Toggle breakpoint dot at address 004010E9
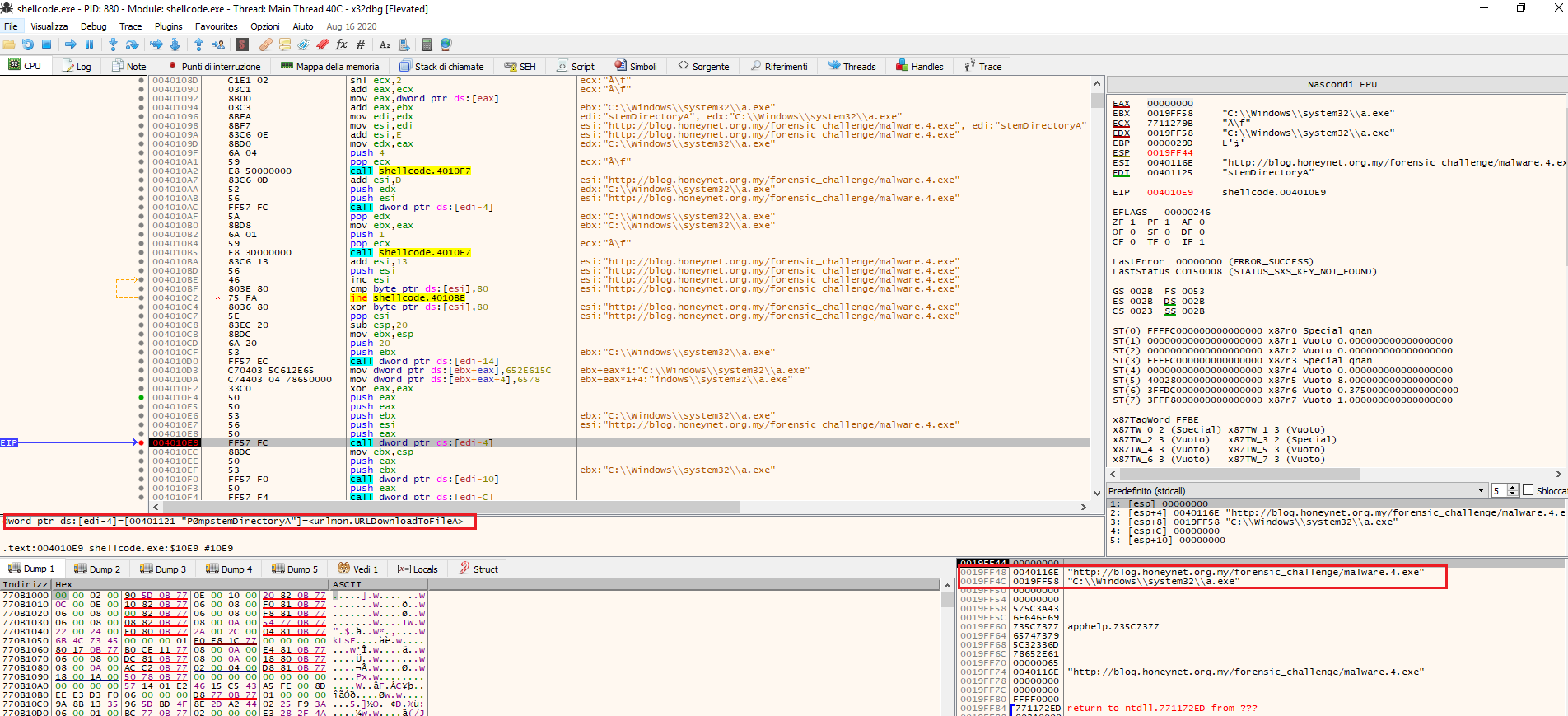The image size is (1568, 716). (142, 443)
